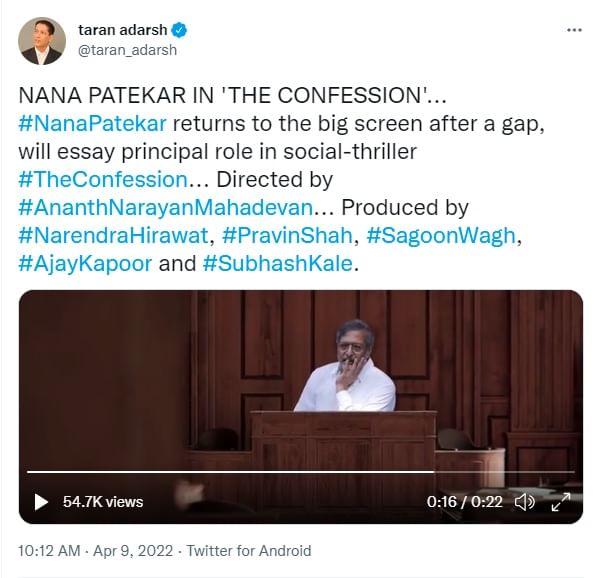Open the tweet's three-dot more options menu

point(573,30)
